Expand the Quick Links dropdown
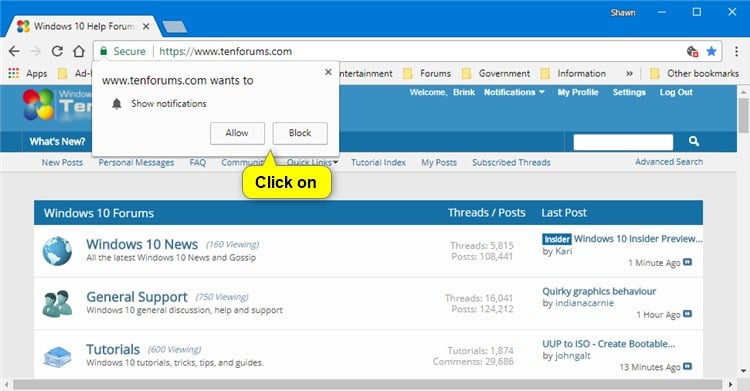This screenshot has height=391, width=750. 312,162
